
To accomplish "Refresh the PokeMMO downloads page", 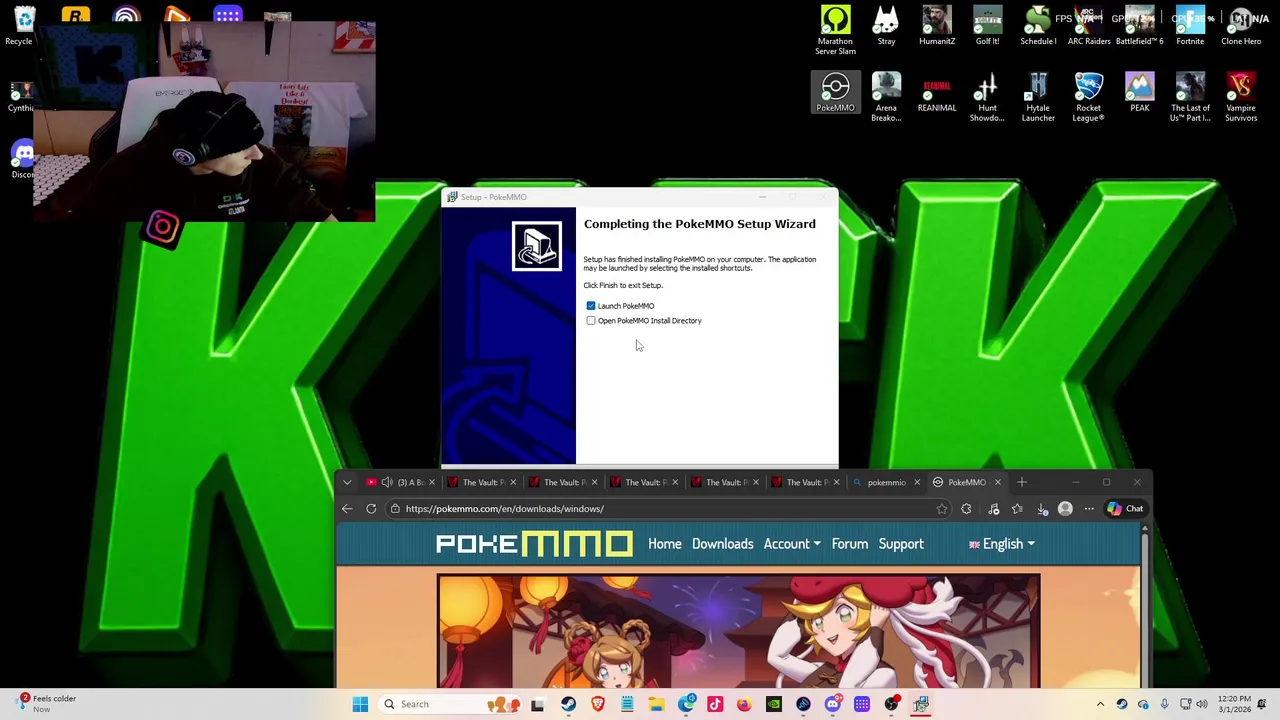I will 371,509.
